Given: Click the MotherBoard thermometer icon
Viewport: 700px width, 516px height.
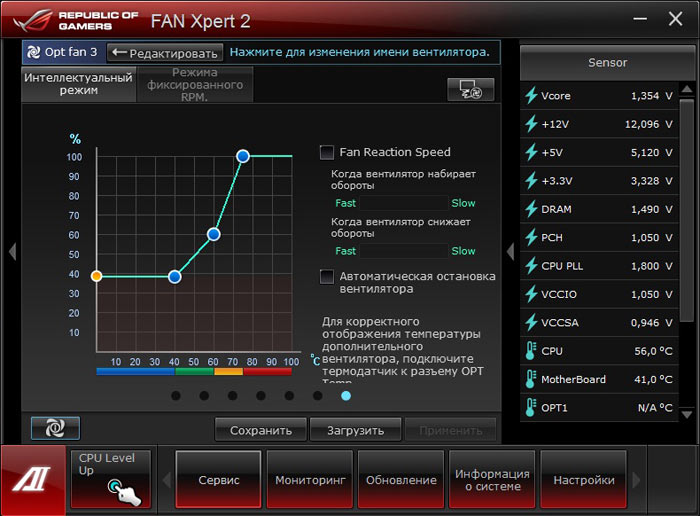Looking at the screenshot, I should (530, 379).
